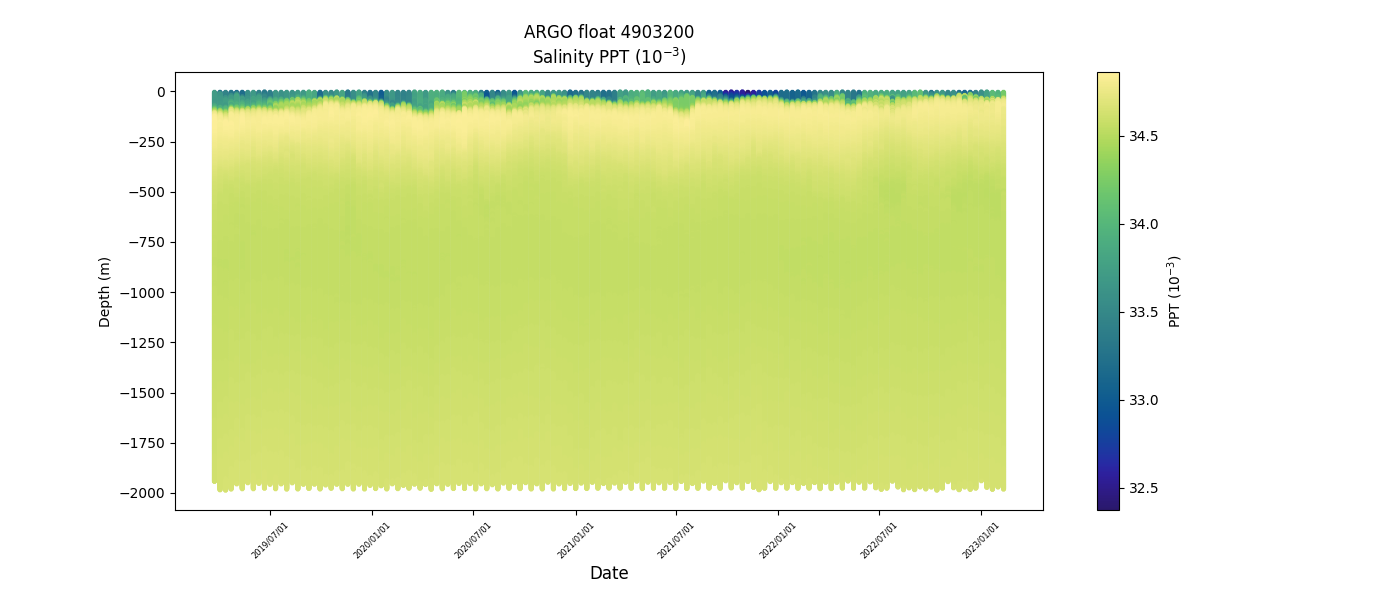The width and height of the screenshot is (1400, 600).
Task: Click the 'ARGO float 4903200' title text
Action: pyautogui.click(x=608, y=32)
